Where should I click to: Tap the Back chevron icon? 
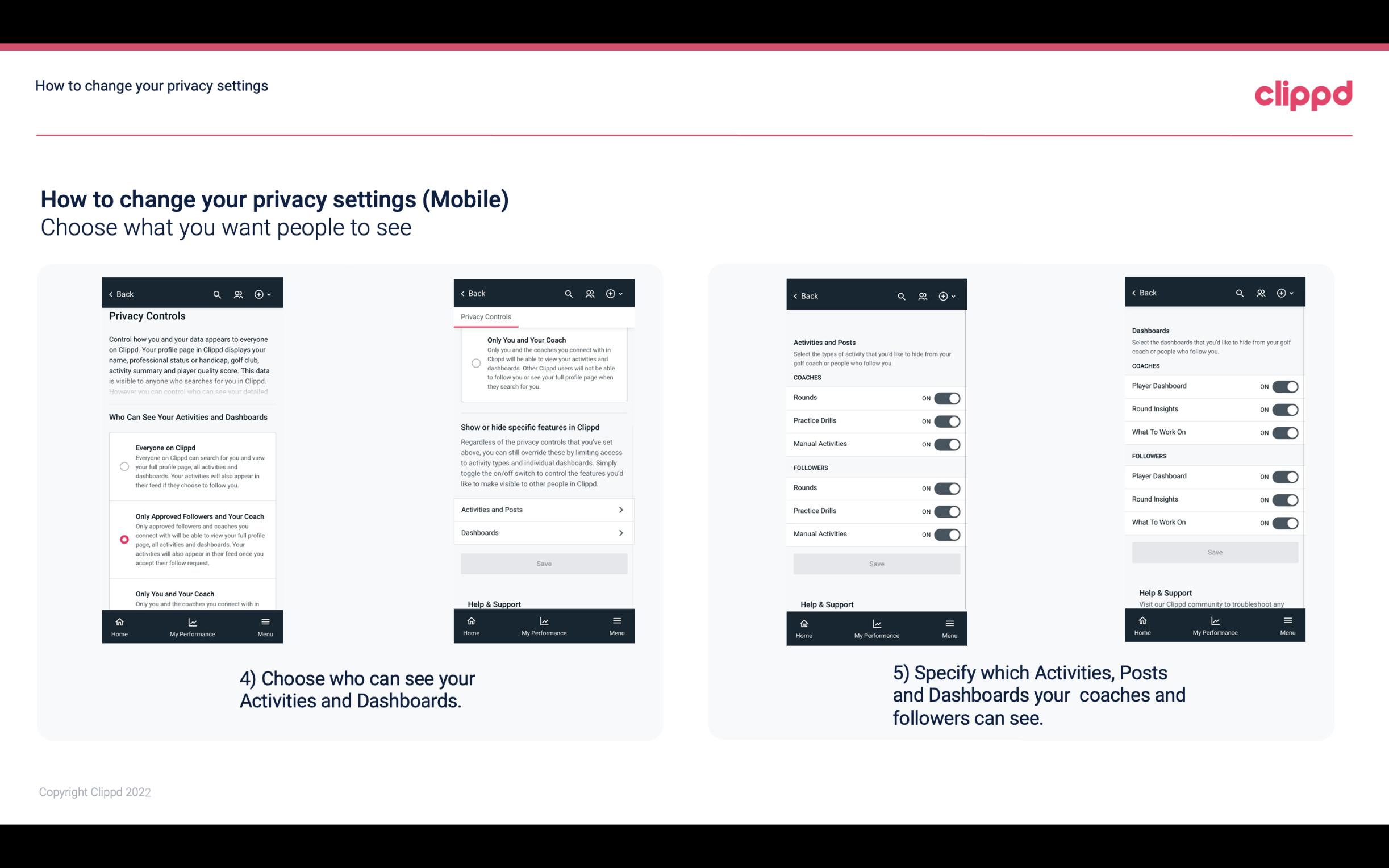tap(111, 294)
